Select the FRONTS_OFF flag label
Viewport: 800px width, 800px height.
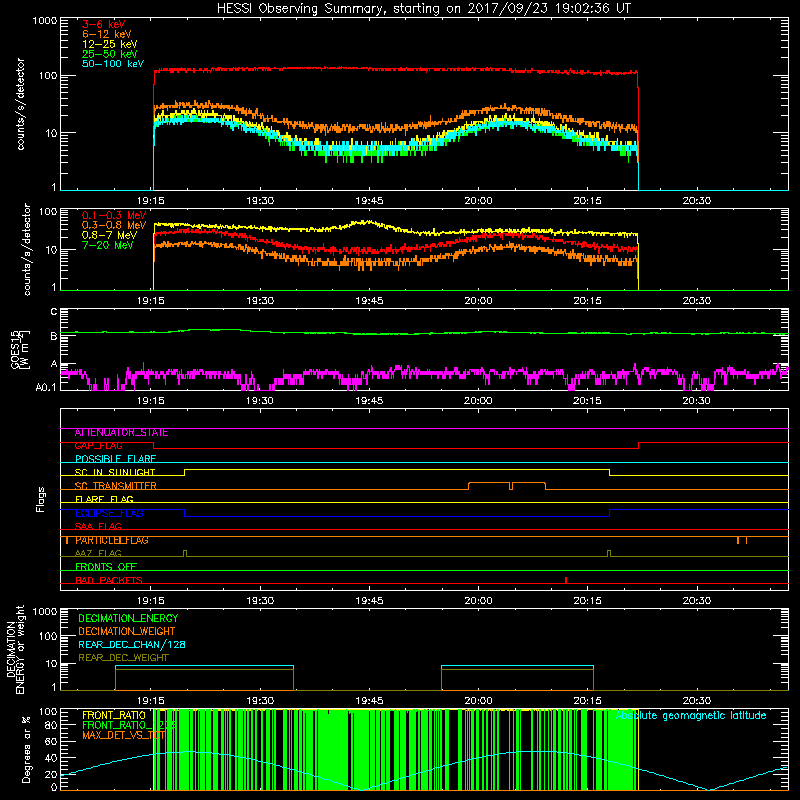pos(106,567)
